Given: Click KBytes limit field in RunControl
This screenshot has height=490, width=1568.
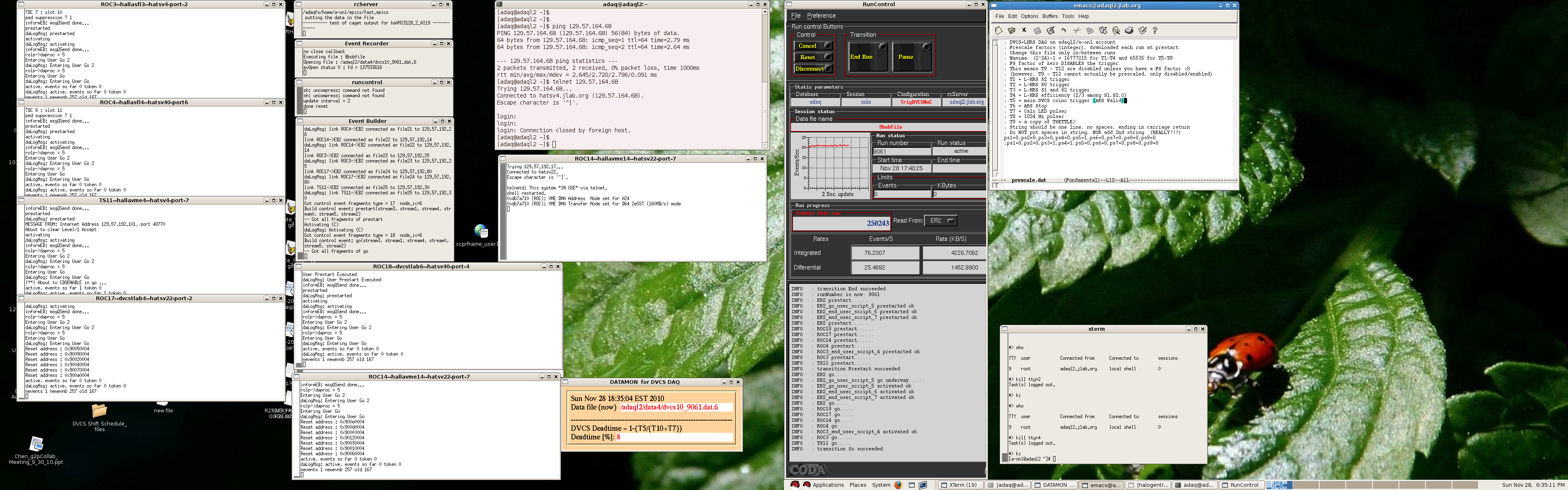Looking at the screenshot, I should click(x=959, y=194).
